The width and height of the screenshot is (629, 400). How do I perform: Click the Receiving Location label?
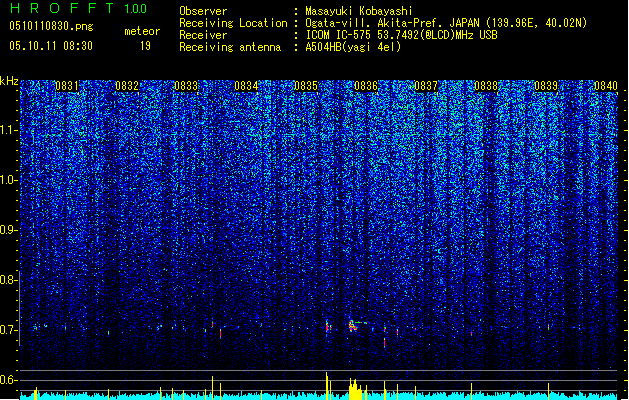(x=233, y=23)
